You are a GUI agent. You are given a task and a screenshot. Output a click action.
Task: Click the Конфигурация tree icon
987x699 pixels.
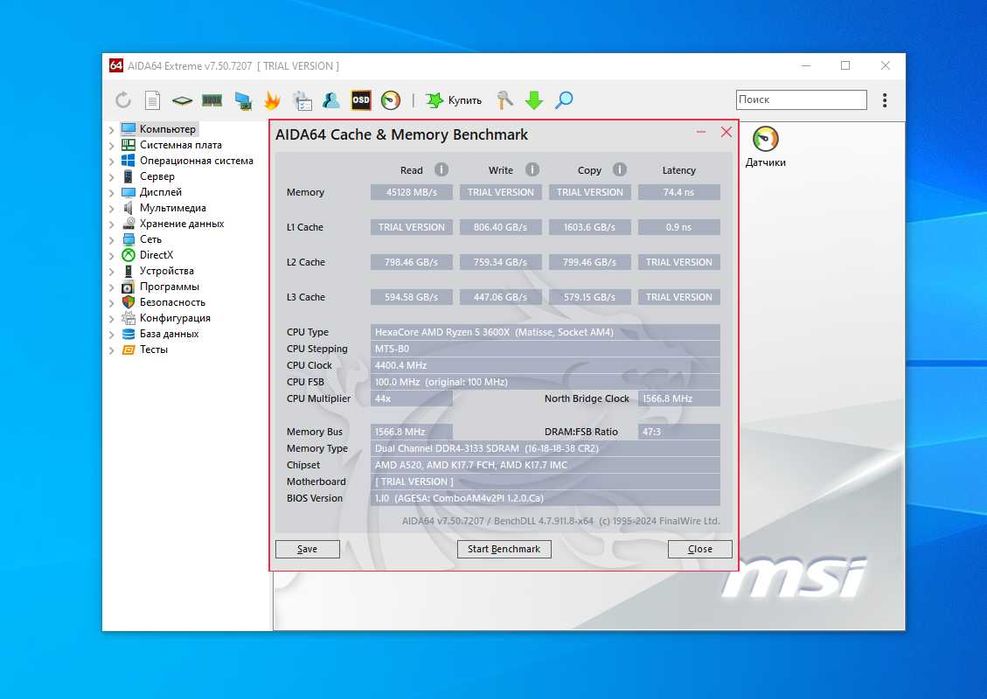[x=128, y=318]
